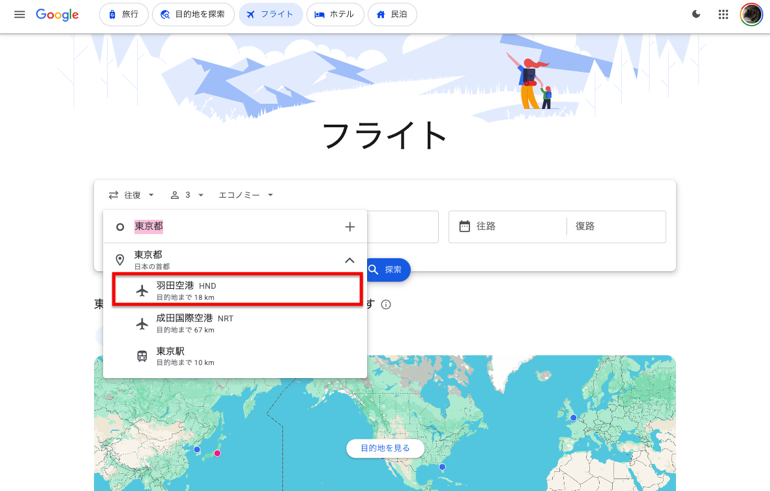Choose 羽田空港 HND from suggestions
This screenshot has width=770, height=491.
tap(237, 290)
